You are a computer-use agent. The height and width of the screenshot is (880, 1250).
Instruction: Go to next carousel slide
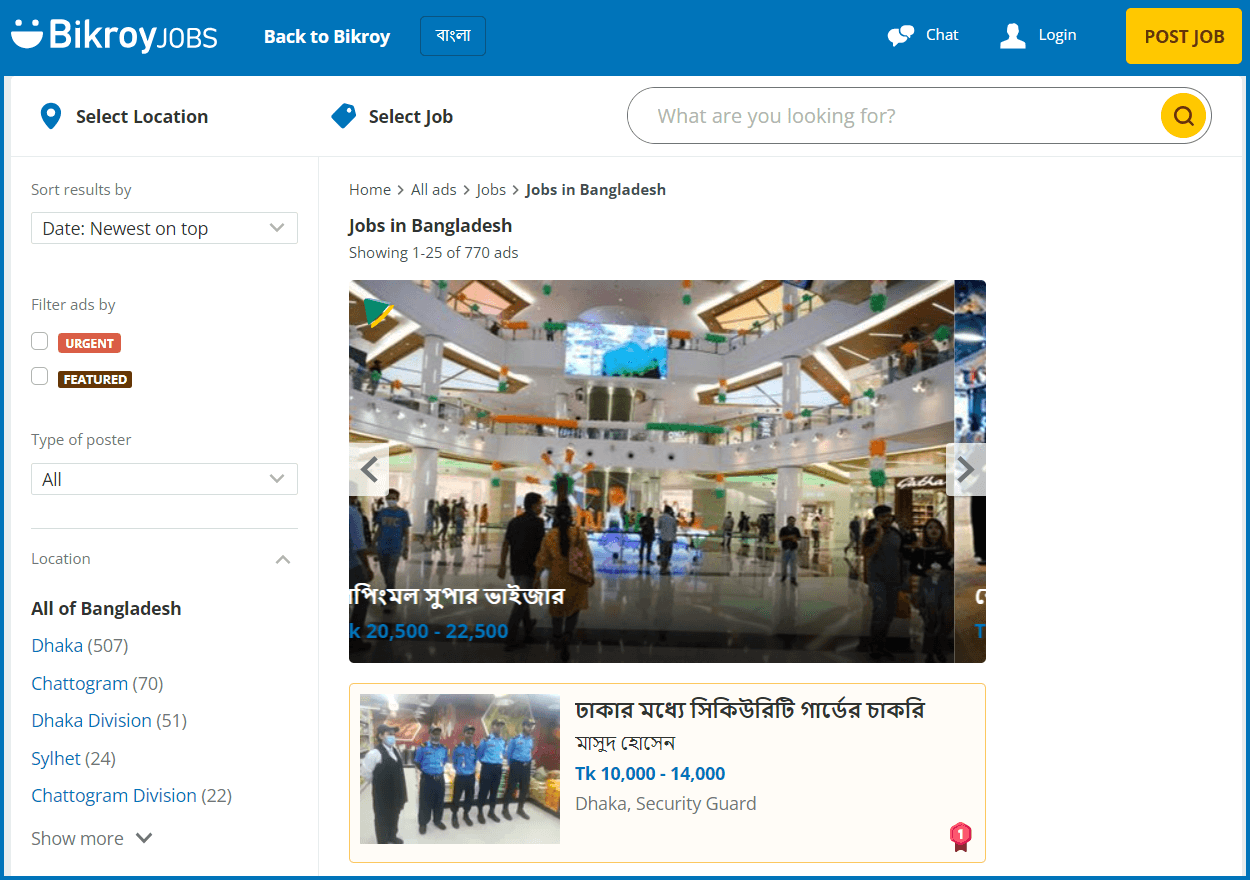tap(965, 469)
